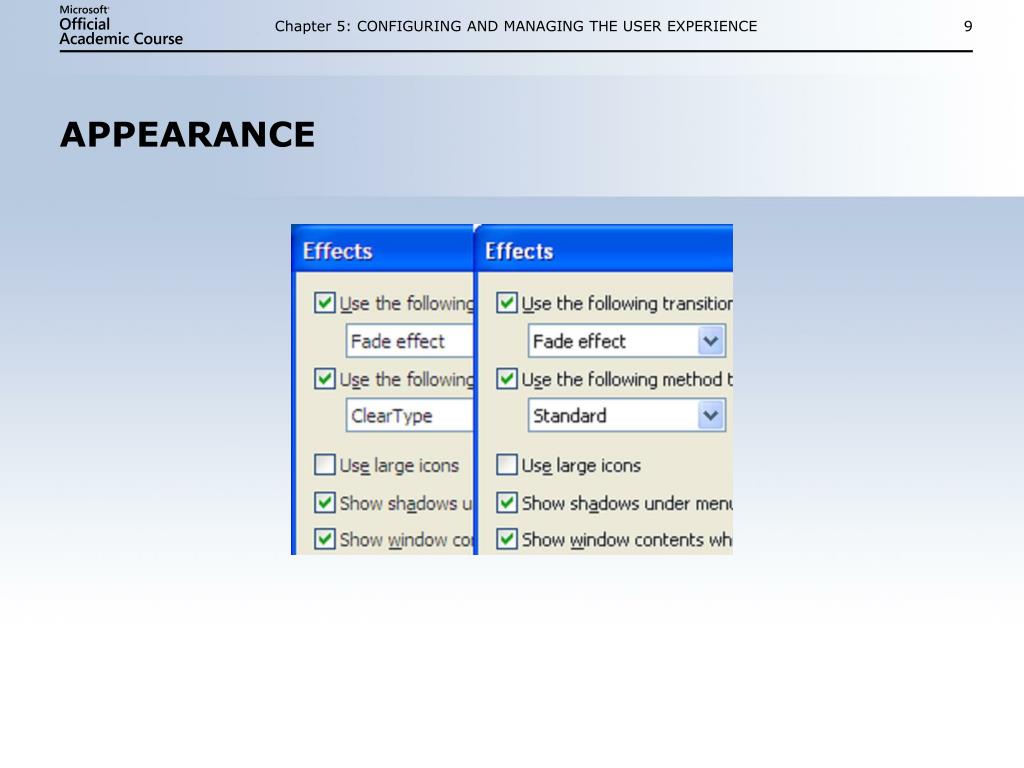Image resolution: width=1024 pixels, height=768 pixels.
Task: Toggle Show window contents checkbox in left panel
Action: [325, 539]
